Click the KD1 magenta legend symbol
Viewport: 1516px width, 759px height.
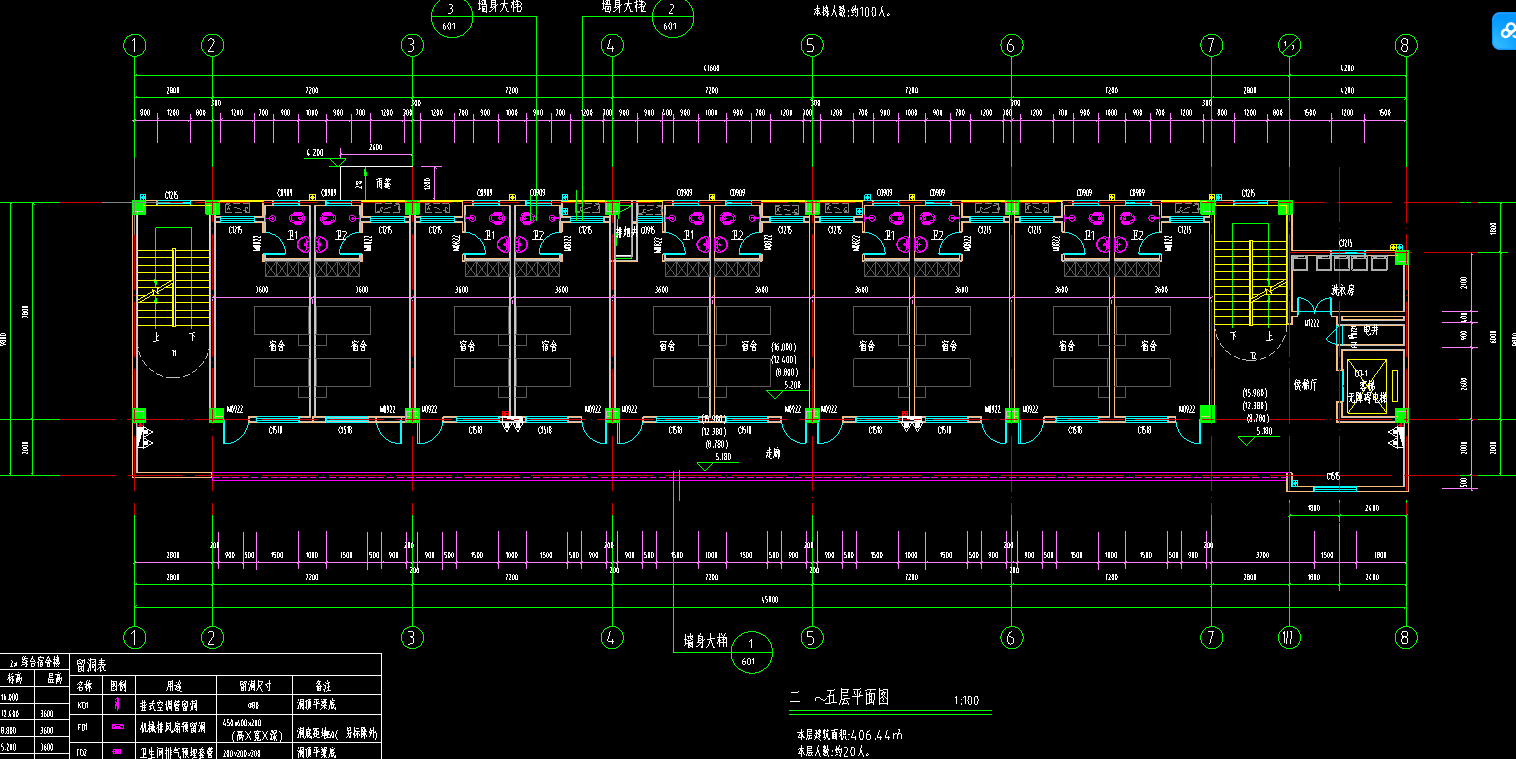[x=118, y=704]
